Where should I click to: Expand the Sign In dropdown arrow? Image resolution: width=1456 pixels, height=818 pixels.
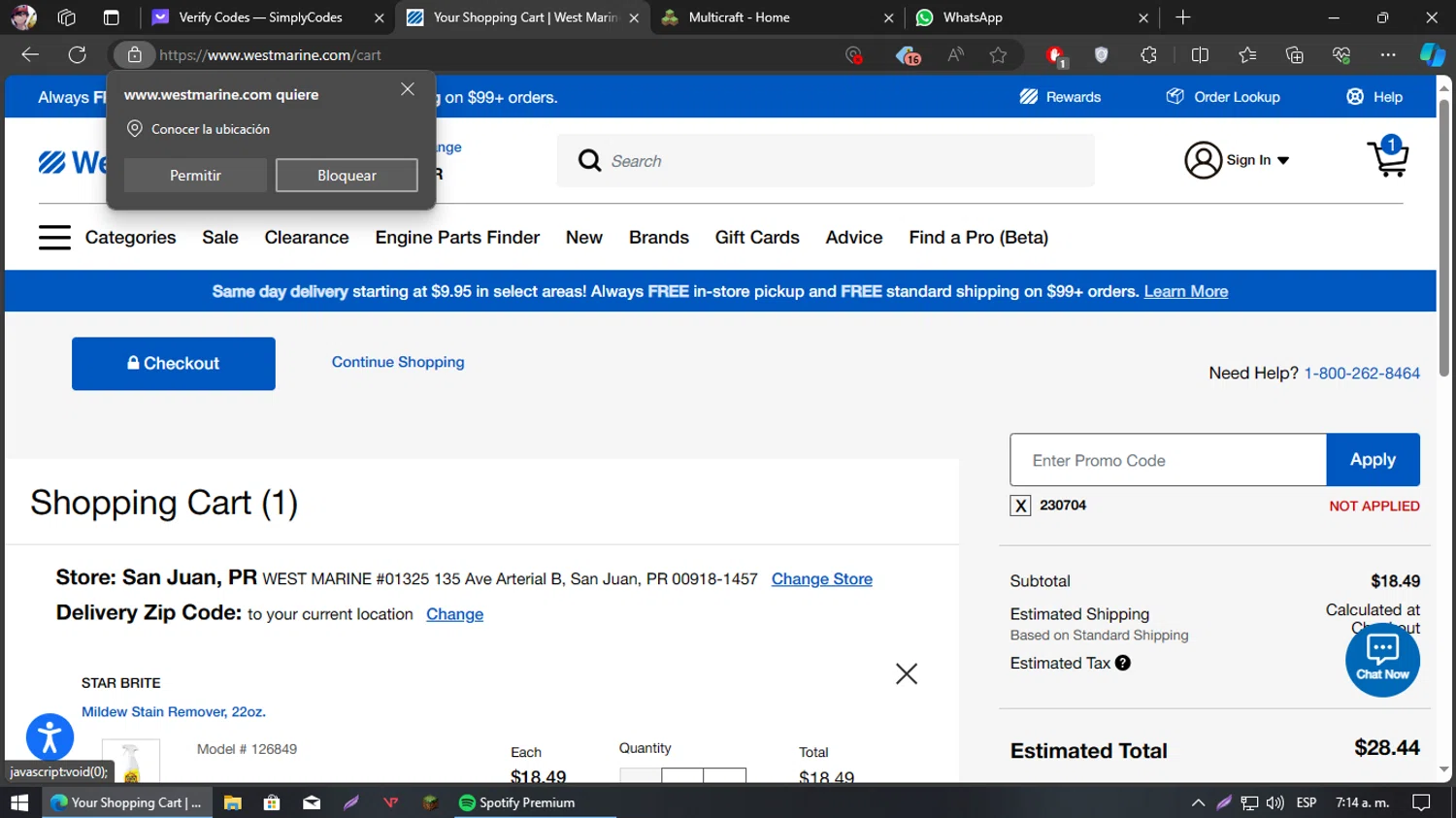pos(1283,161)
